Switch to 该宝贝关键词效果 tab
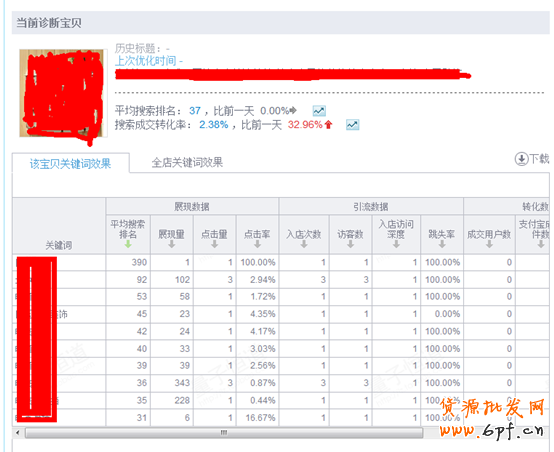 tap(71, 163)
